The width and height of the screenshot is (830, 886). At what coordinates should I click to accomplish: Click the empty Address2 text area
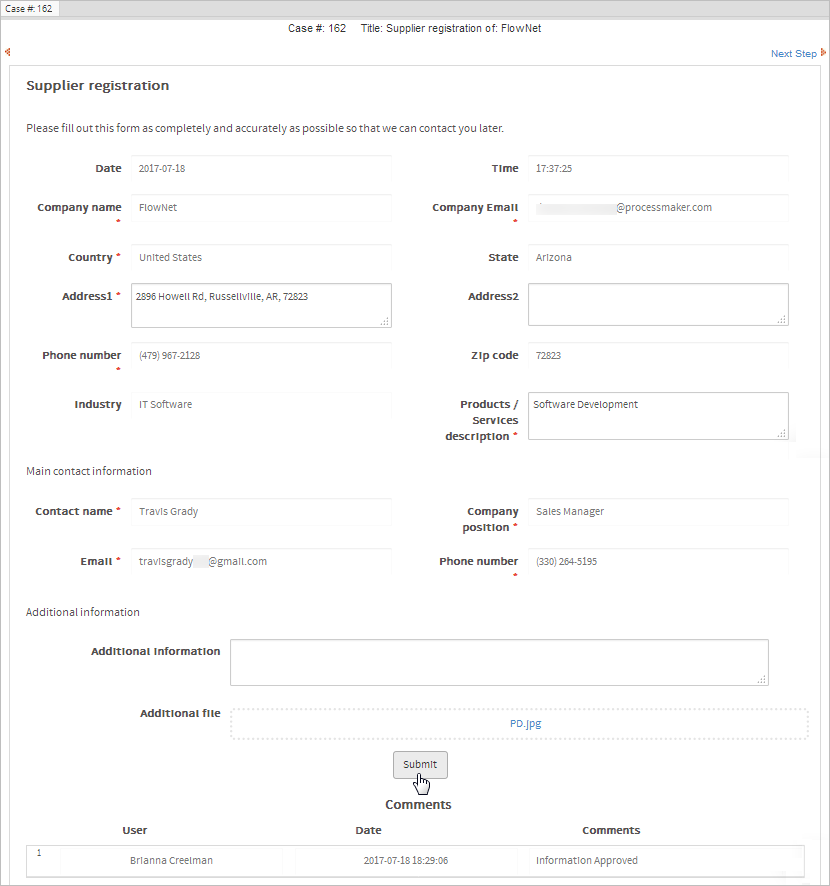[x=657, y=304]
